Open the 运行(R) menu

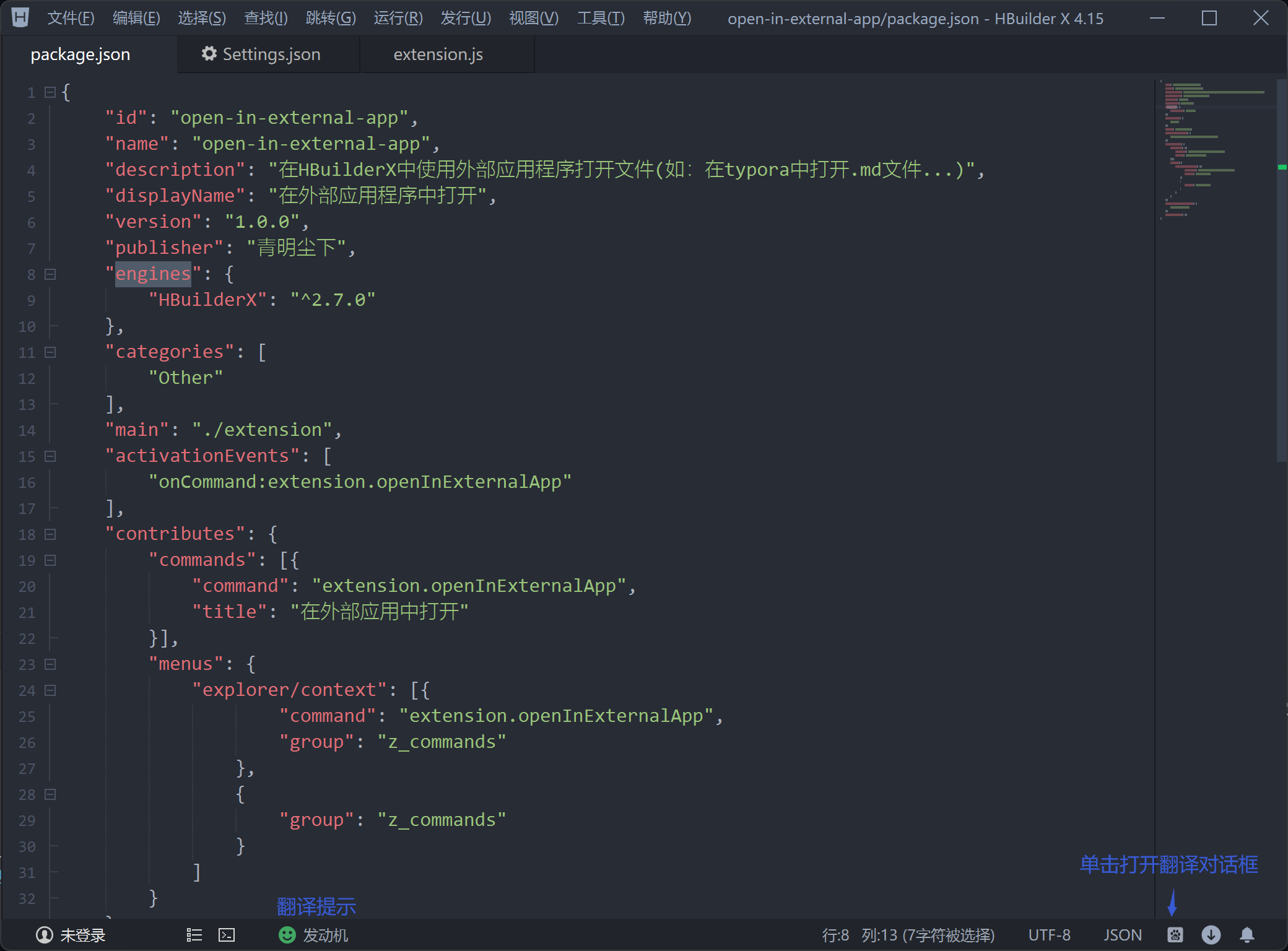click(398, 18)
